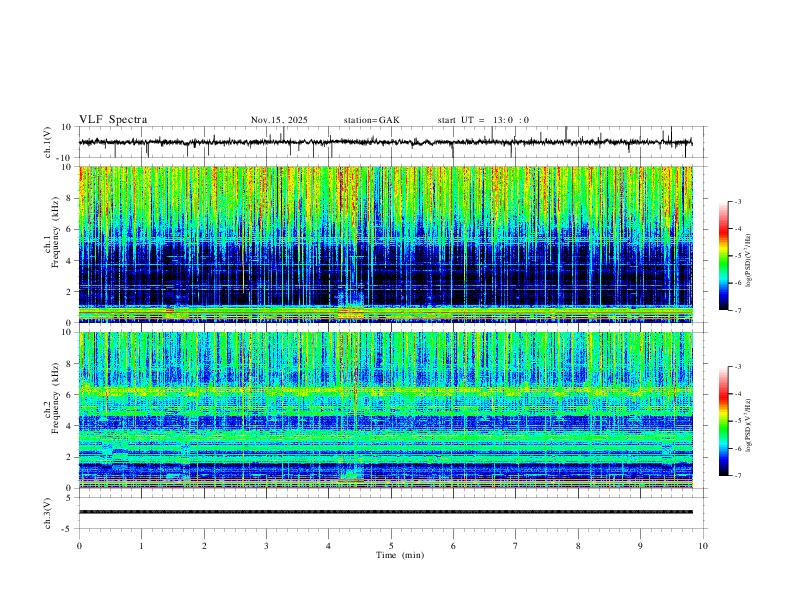This screenshot has height=612, width=792.
Task: Click the upper color scale bar
Action: [x=723, y=256]
